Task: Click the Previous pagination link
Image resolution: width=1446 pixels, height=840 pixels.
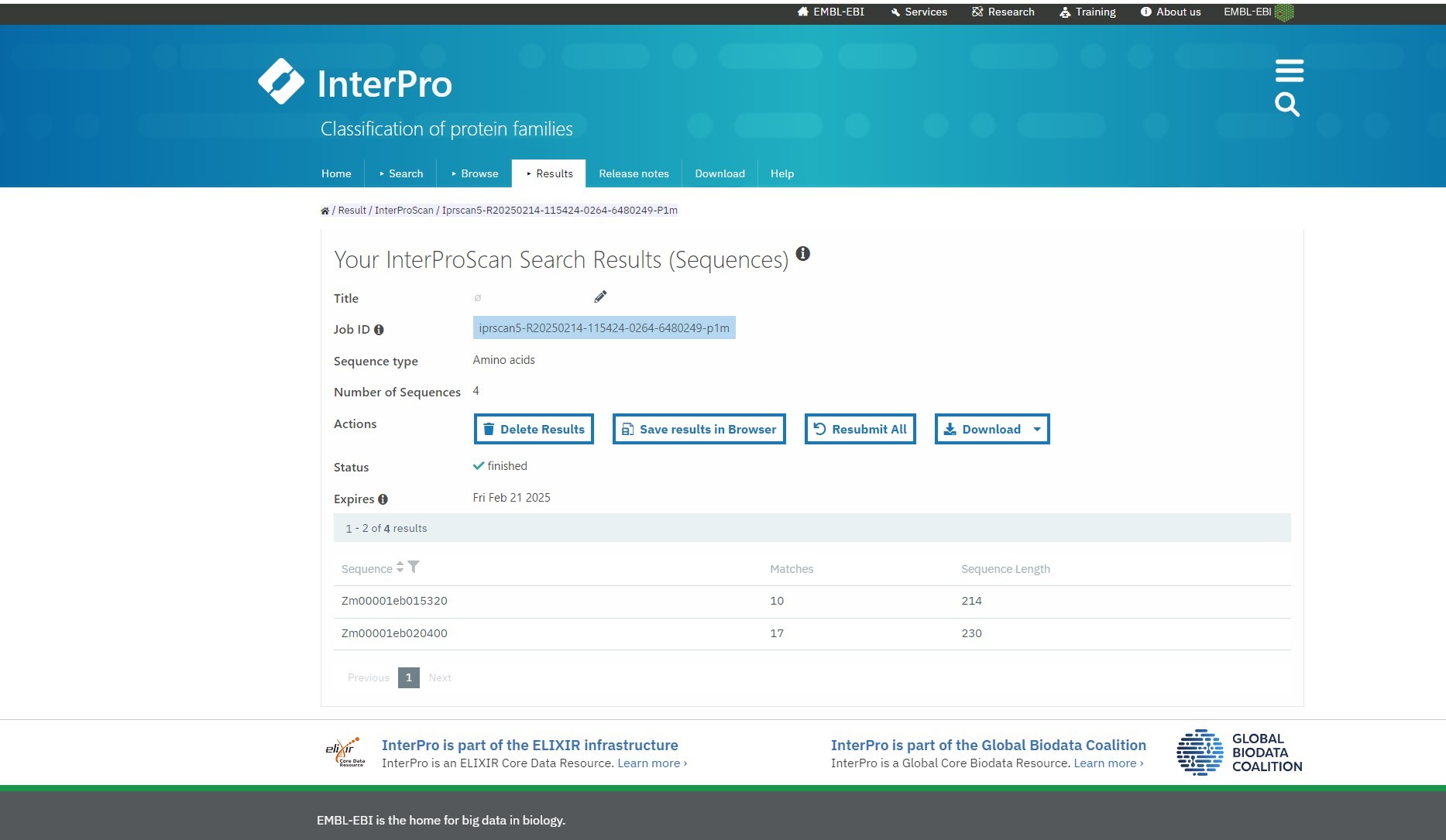Action: [x=368, y=677]
